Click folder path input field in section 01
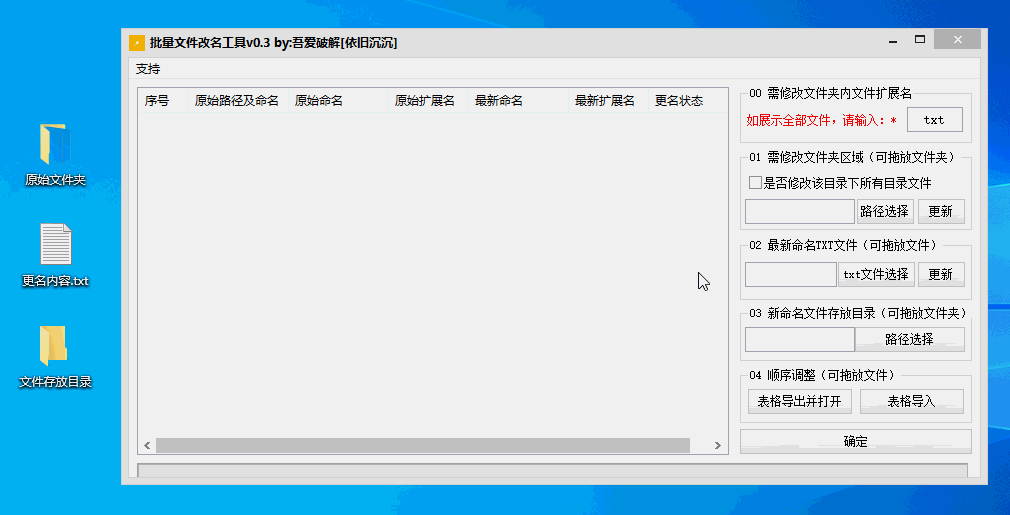Screen dimensions: 1010x515 [800, 211]
